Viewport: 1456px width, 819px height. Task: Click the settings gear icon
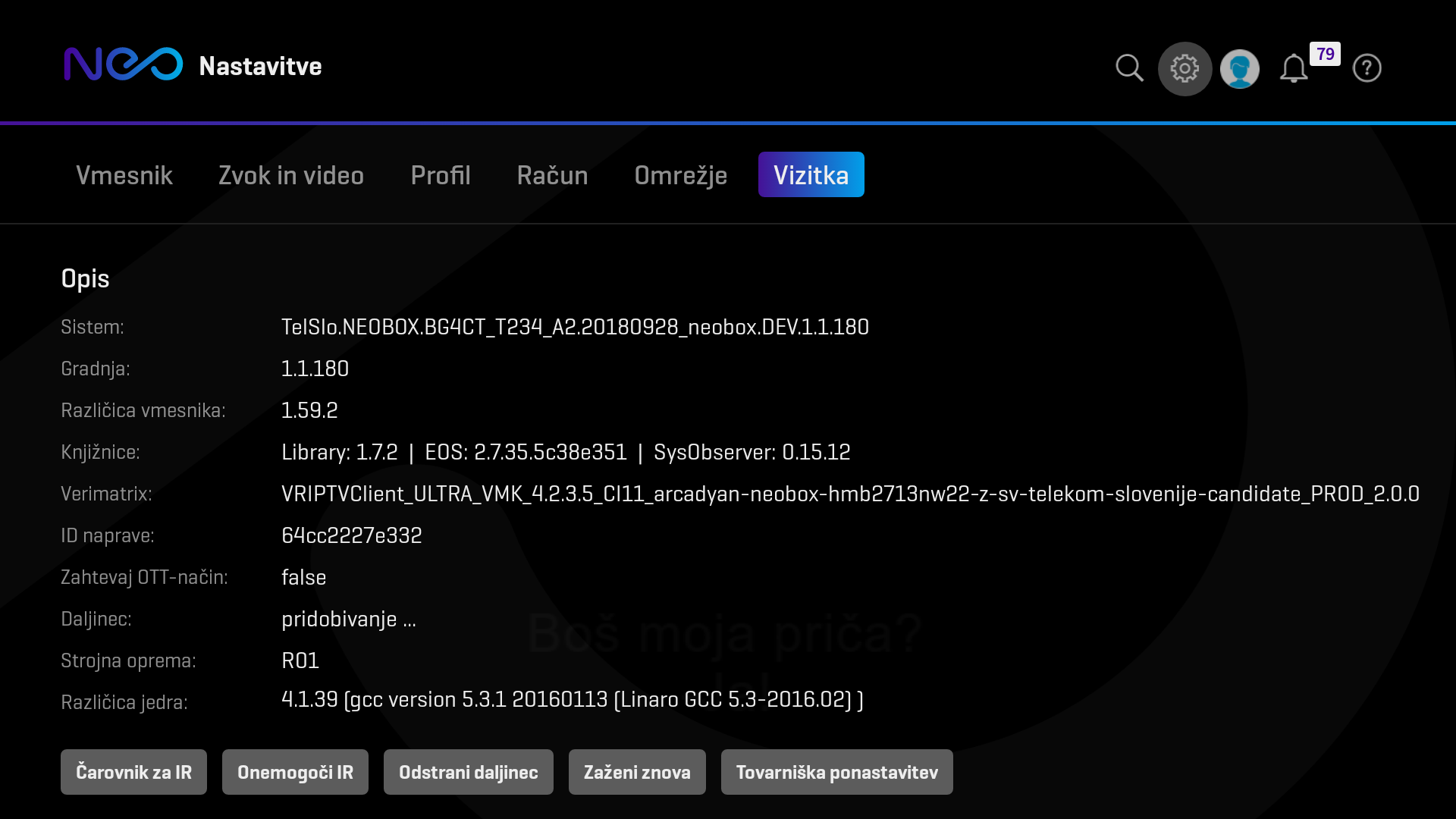[x=1185, y=69]
